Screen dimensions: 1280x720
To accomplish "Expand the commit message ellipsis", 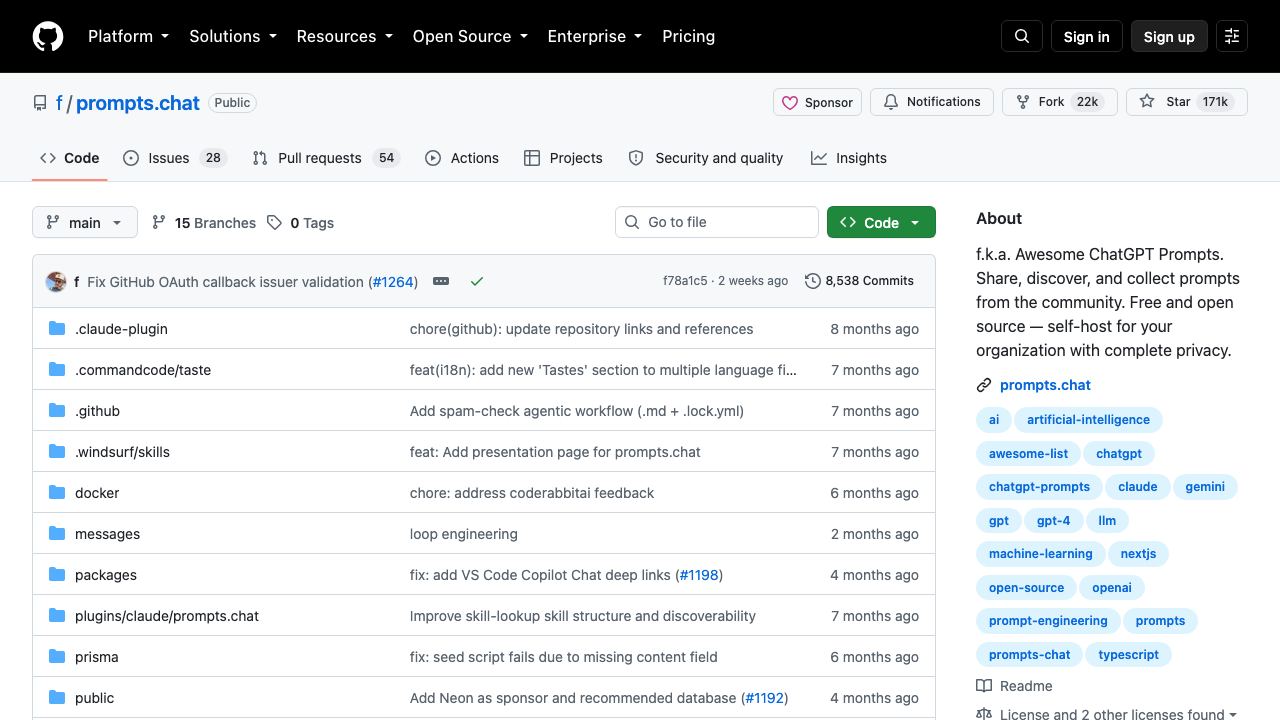I will 441,281.
